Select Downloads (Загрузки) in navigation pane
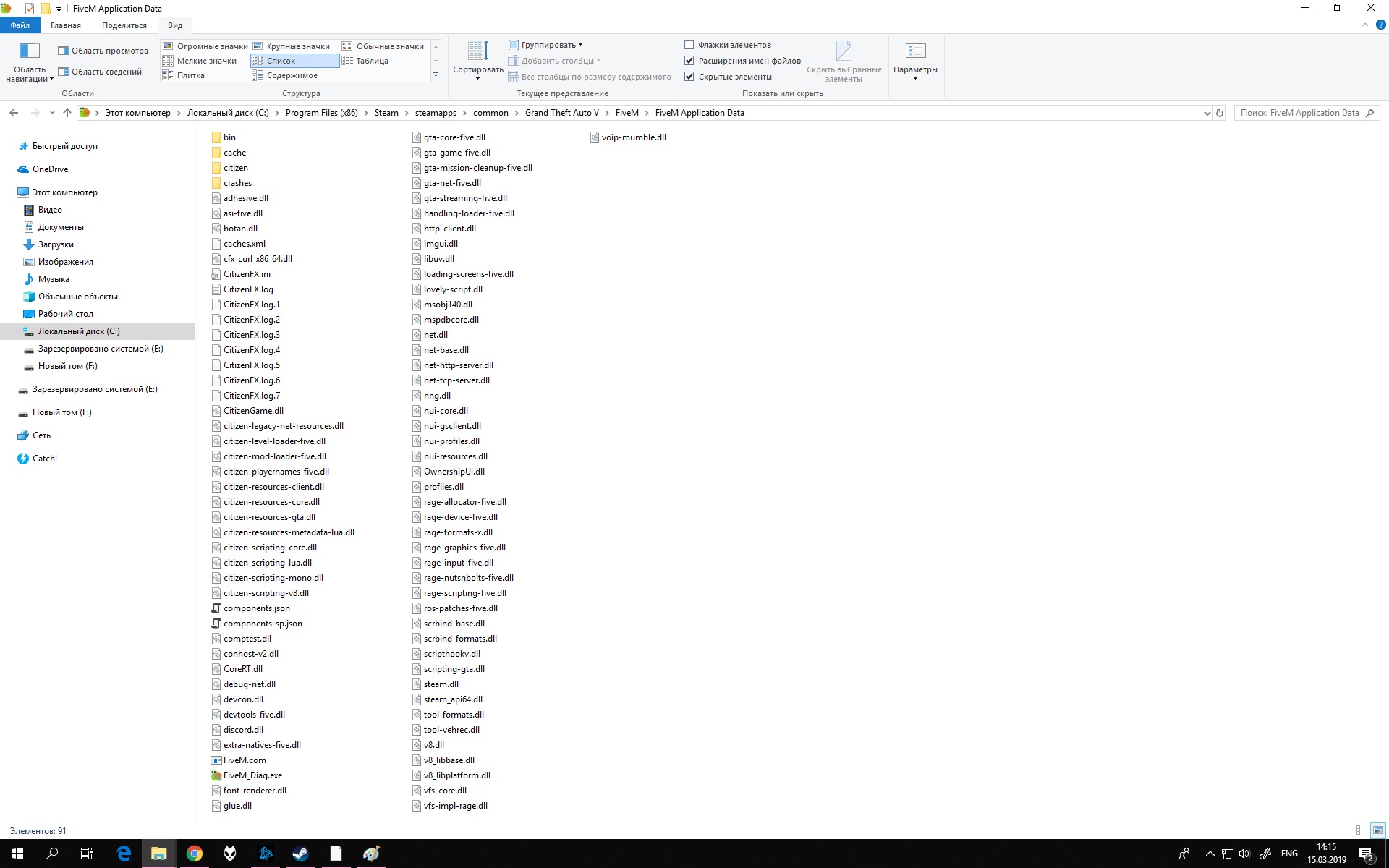The image size is (1389, 868). pyautogui.click(x=56, y=244)
